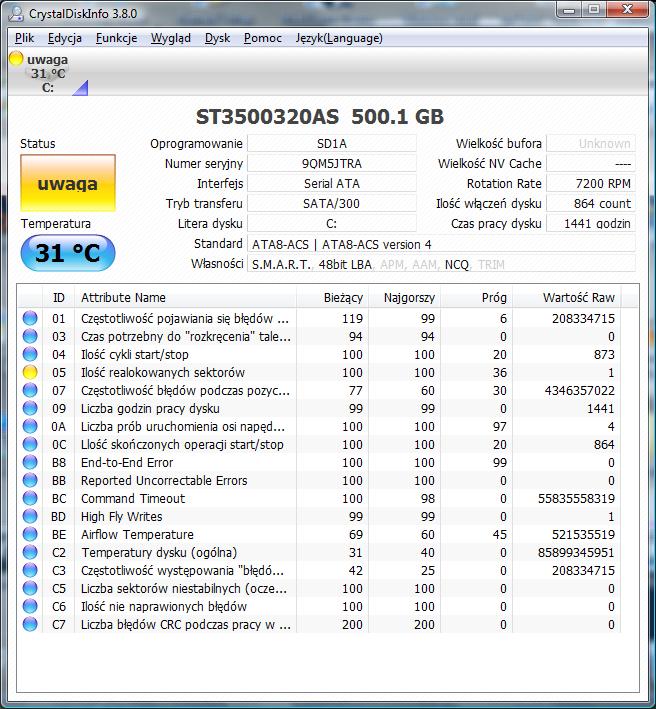The image size is (656, 709).
Task: Click the blue dot for Reported Uncorrectable Errors
Action: click(x=30, y=480)
